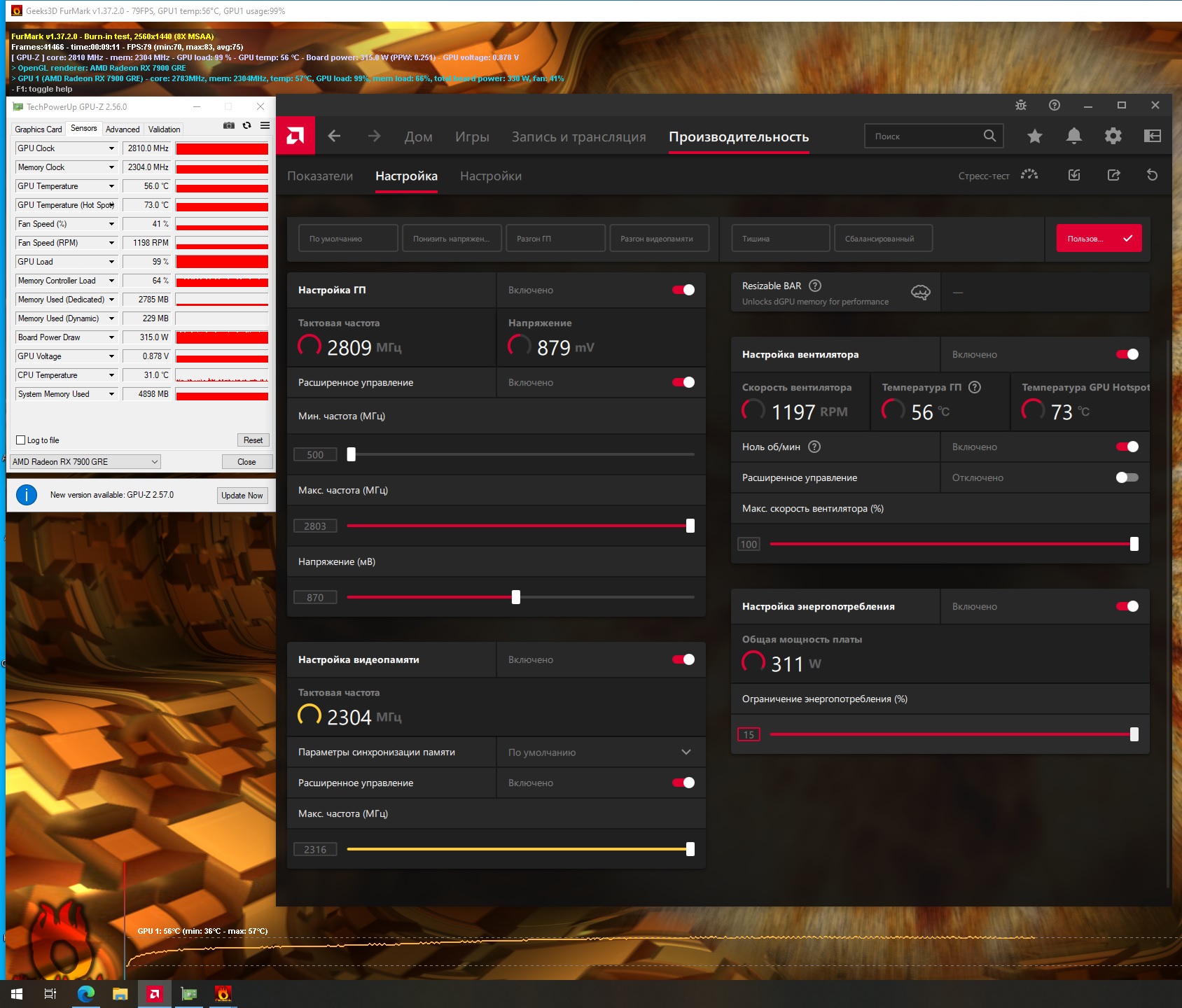Open memory timing (Параметры синхронизации памяти) dropdown
This screenshot has width=1182, height=1008.
click(601, 752)
